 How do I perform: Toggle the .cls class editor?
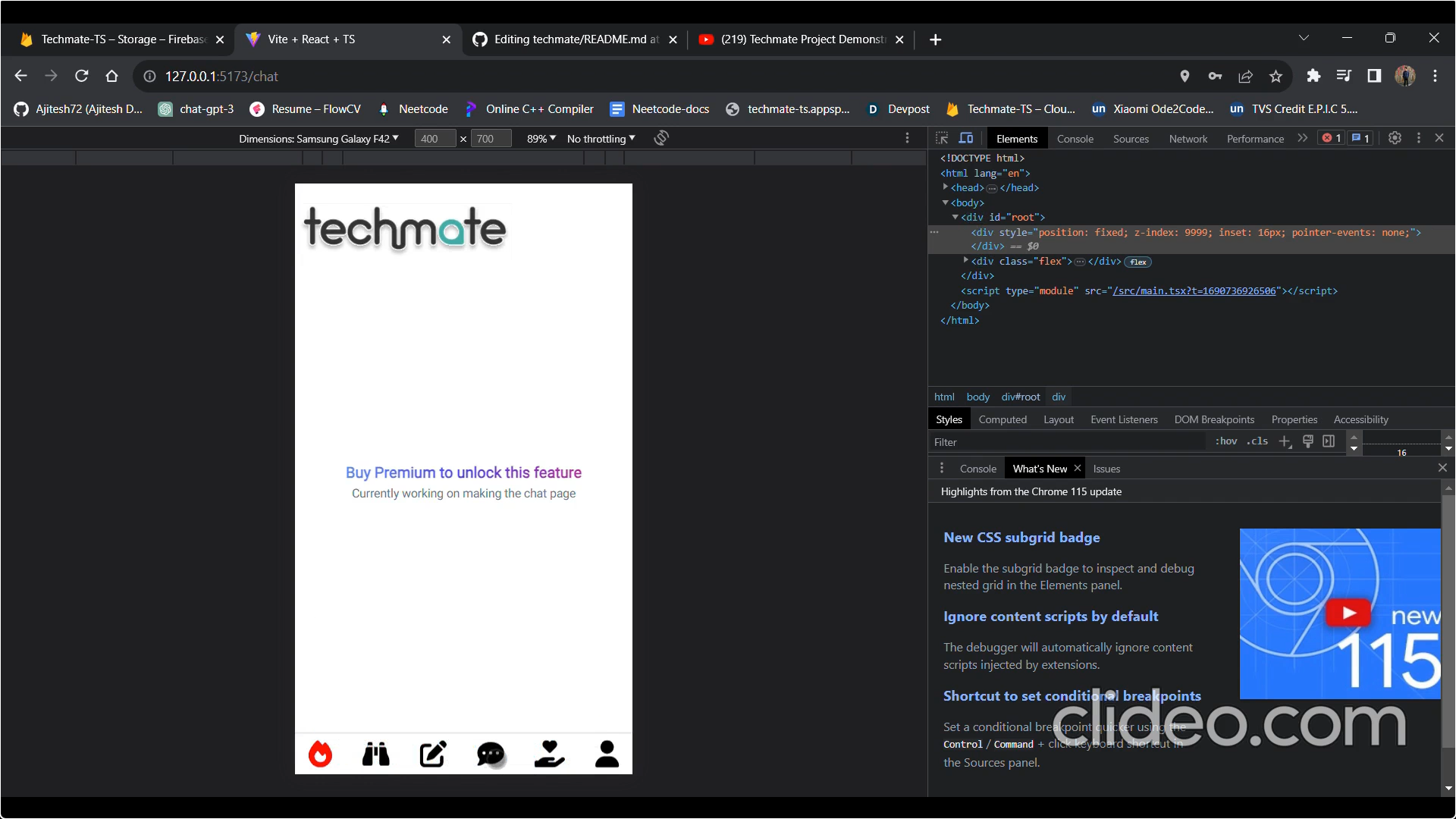click(x=1257, y=441)
